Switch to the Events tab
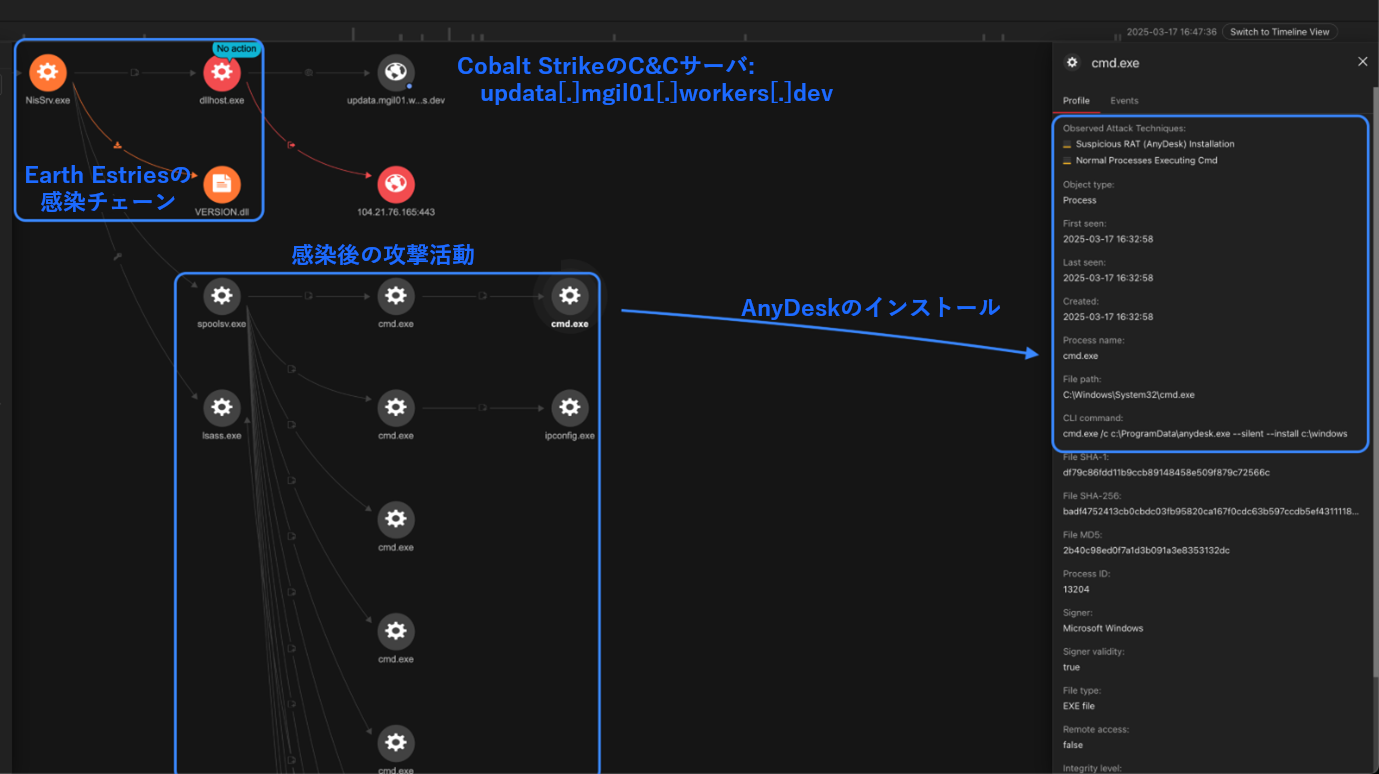The image size is (1379, 774). pos(1124,101)
